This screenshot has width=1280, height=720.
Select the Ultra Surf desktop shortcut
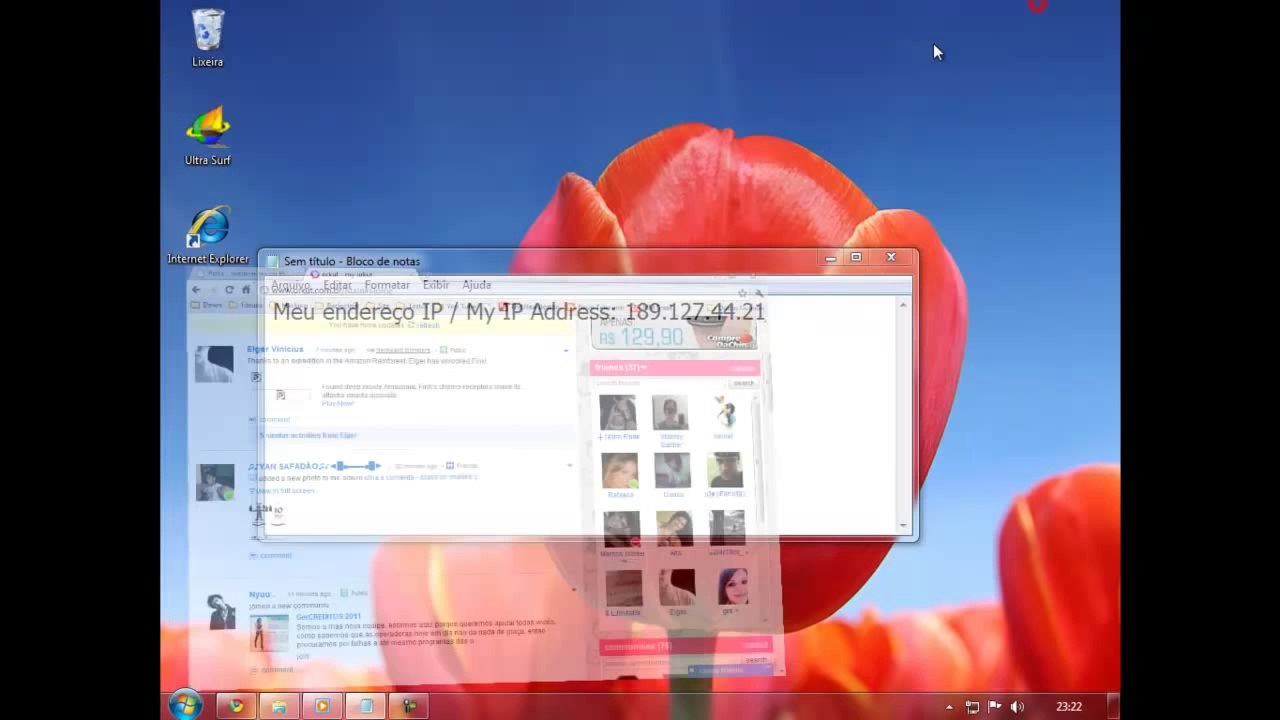208,136
